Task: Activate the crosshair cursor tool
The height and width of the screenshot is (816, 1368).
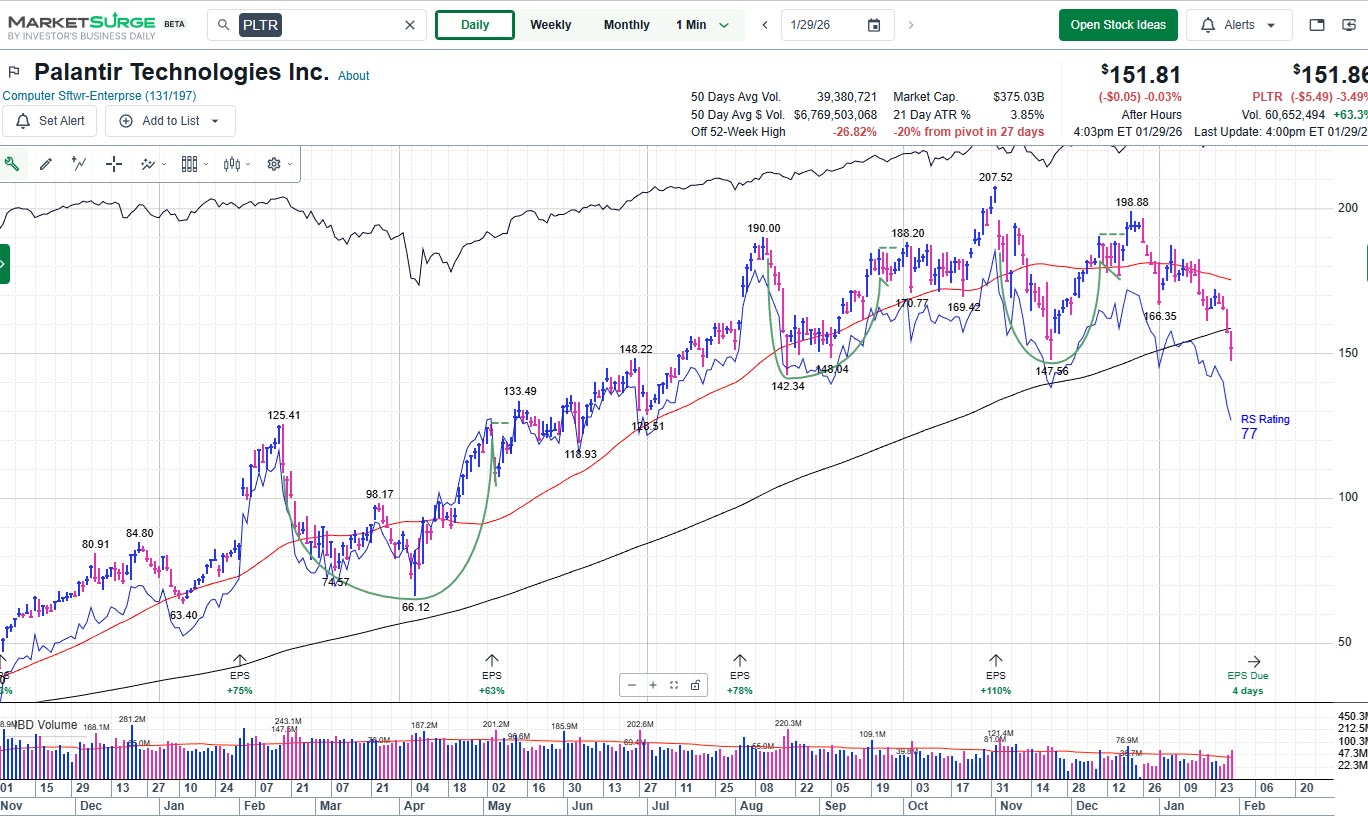Action: 114,164
